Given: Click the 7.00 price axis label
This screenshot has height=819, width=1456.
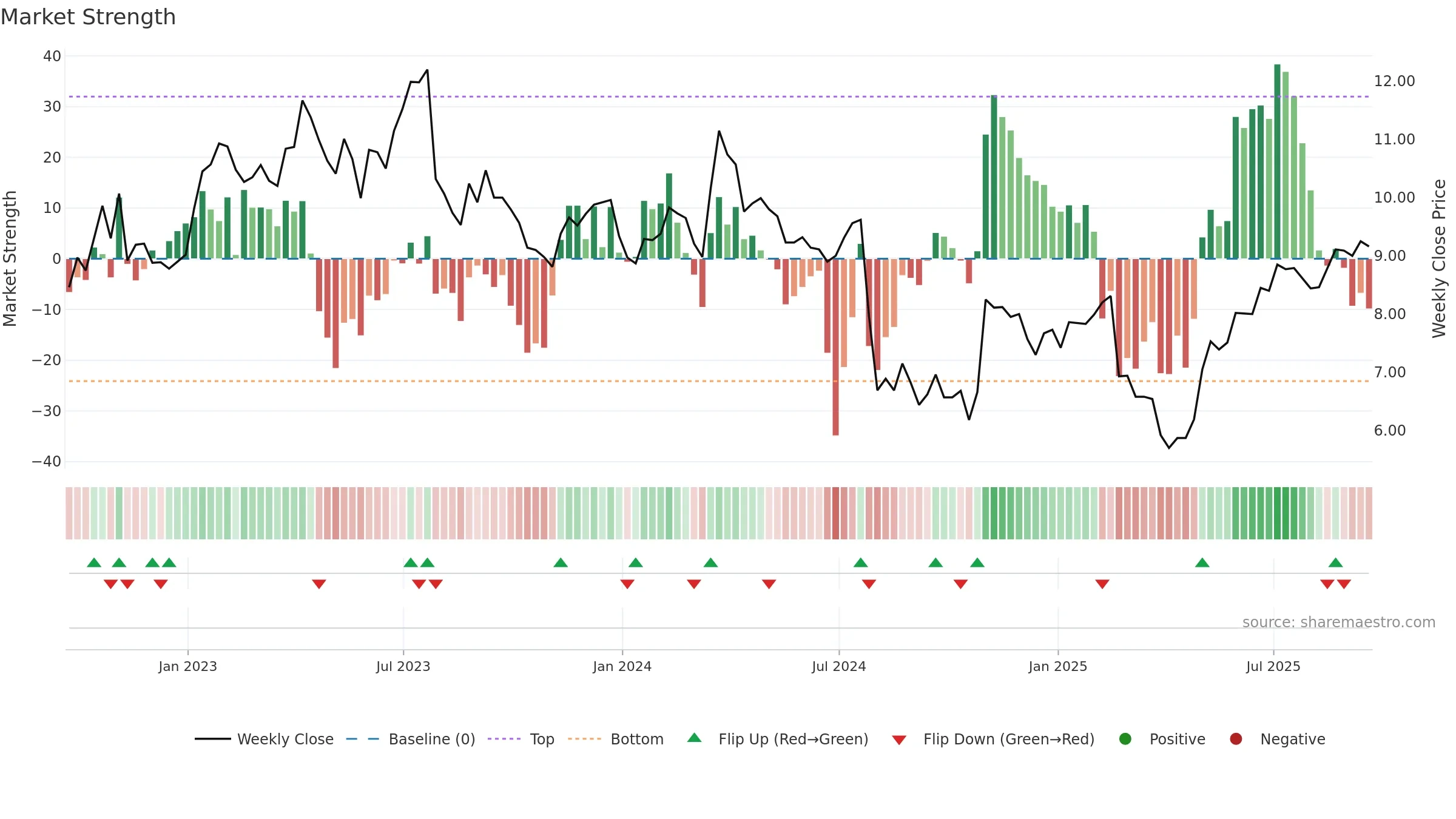Looking at the screenshot, I should pyautogui.click(x=1390, y=372).
